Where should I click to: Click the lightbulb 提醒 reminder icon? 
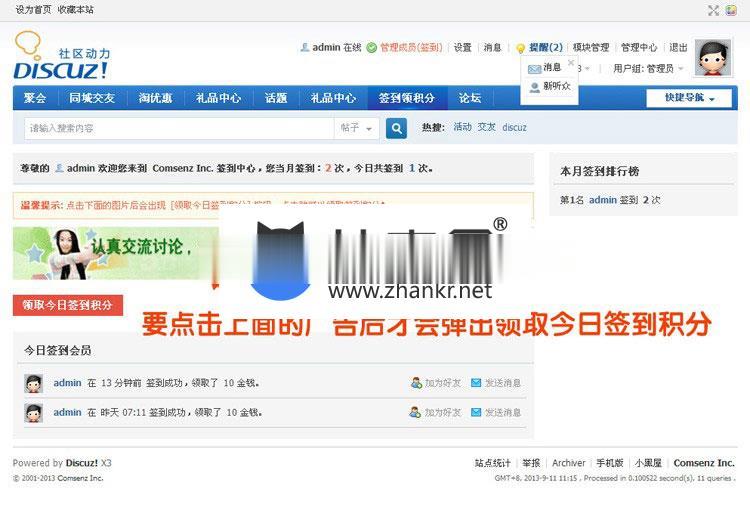tap(520, 48)
